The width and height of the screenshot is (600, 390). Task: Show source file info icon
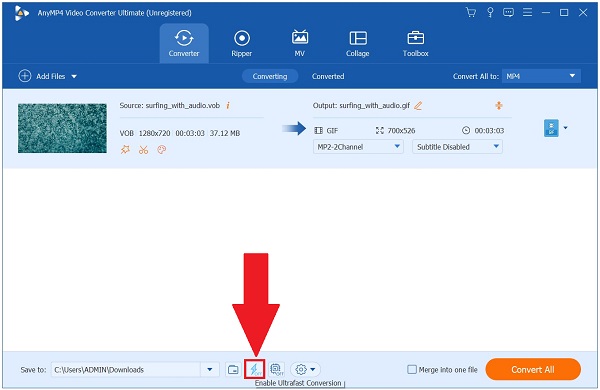(228, 105)
